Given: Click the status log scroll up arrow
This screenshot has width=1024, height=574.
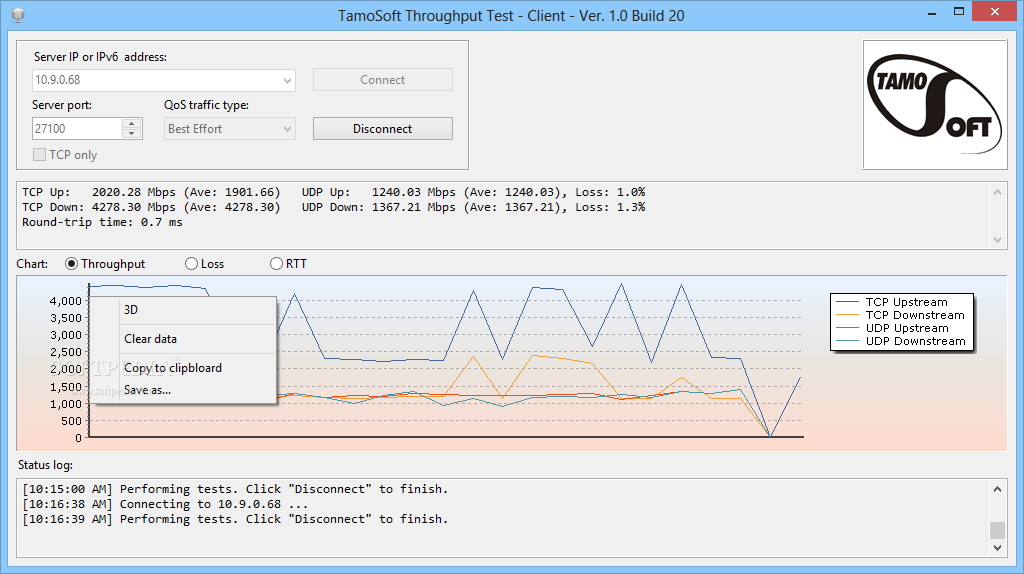Looking at the screenshot, I should coord(997,489).
